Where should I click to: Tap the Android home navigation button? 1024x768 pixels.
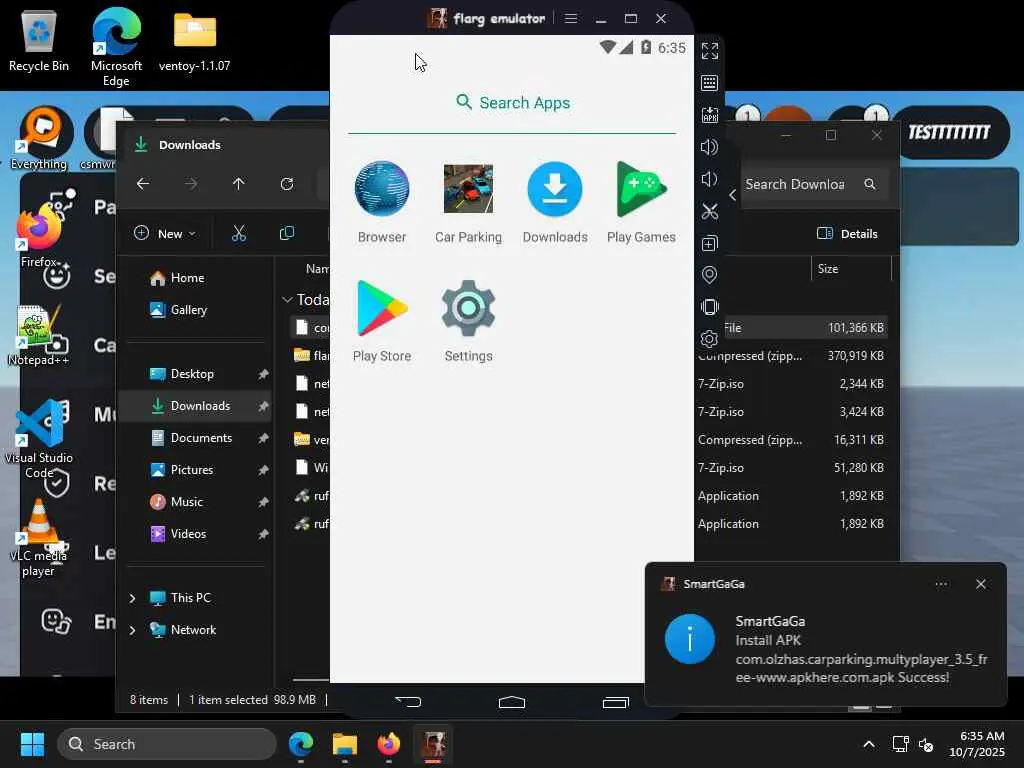(512, 702)
